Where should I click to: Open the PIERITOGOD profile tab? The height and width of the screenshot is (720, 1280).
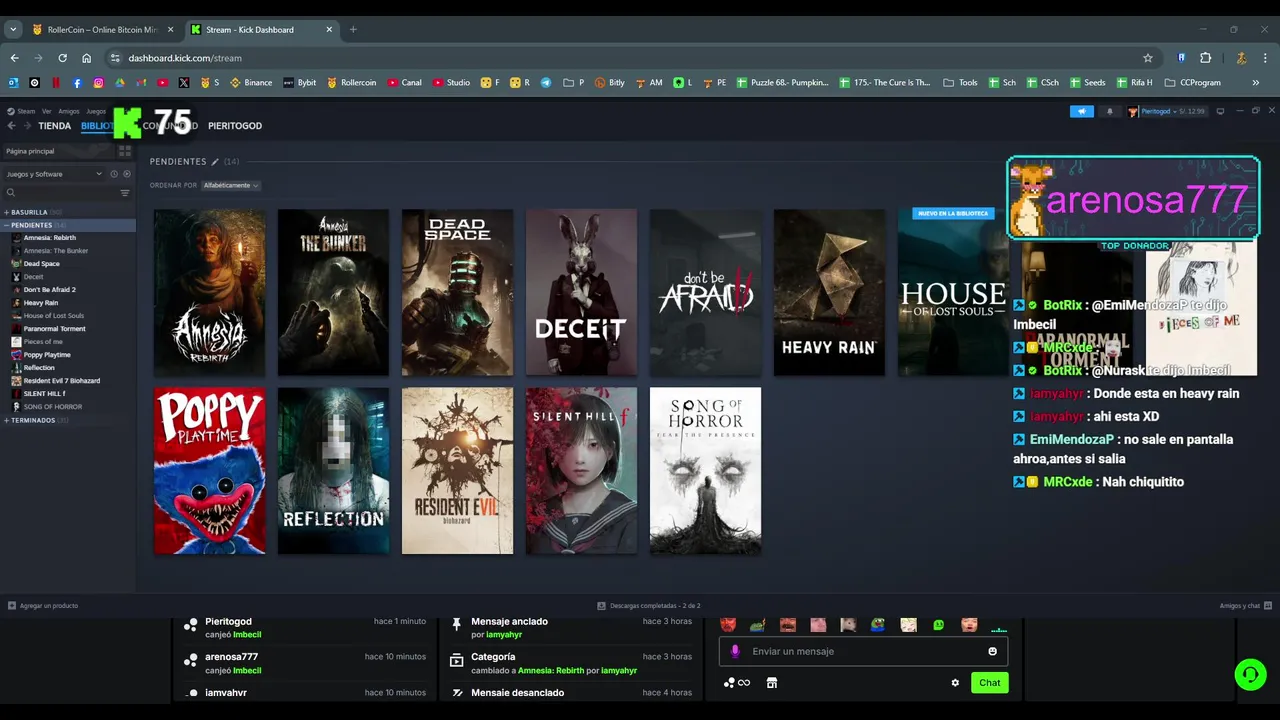pyautogui.click(x=235, y=126)
